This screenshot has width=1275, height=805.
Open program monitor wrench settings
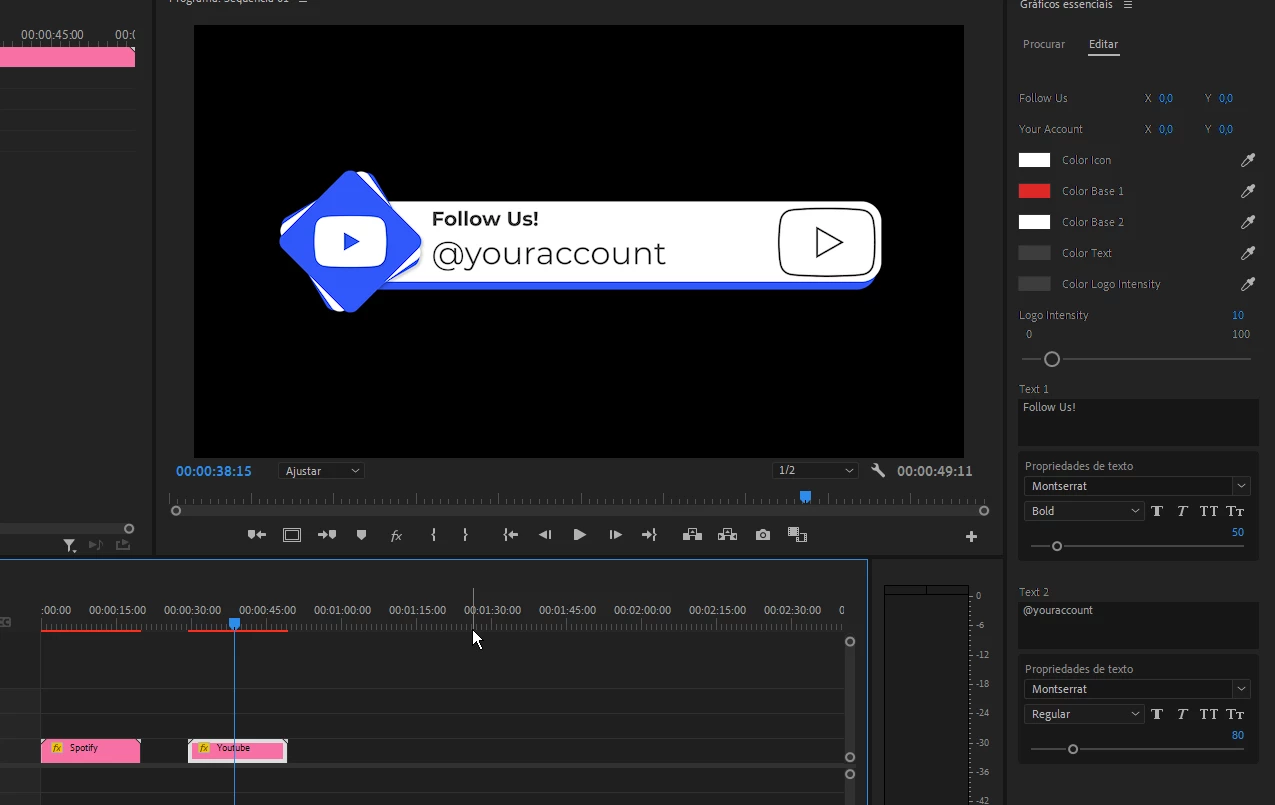tap(878, 470)
